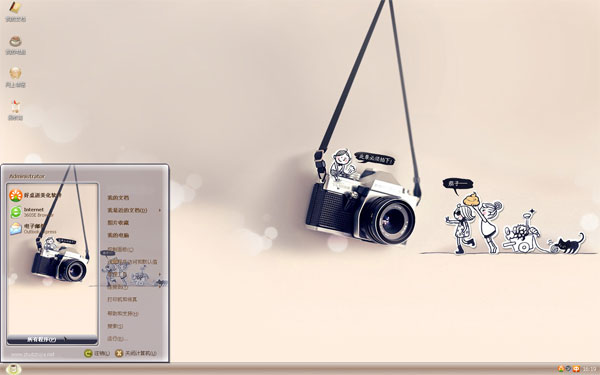
Task: Click the 关闭计算机(U) shutdown button
Action: pyautogui.click(x=136, y=353)
